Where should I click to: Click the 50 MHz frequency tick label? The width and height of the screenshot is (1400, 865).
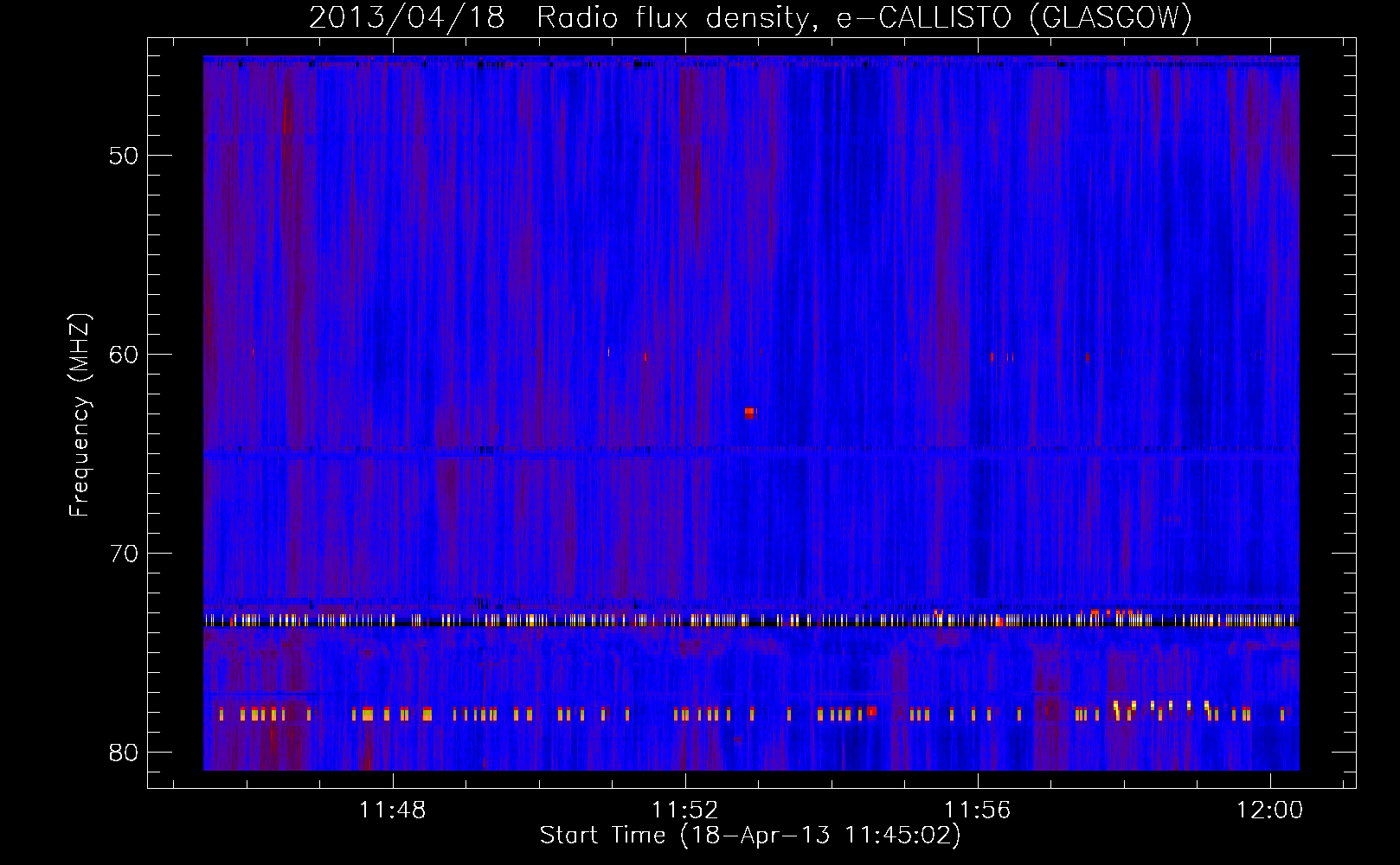[x=124, y=156]
